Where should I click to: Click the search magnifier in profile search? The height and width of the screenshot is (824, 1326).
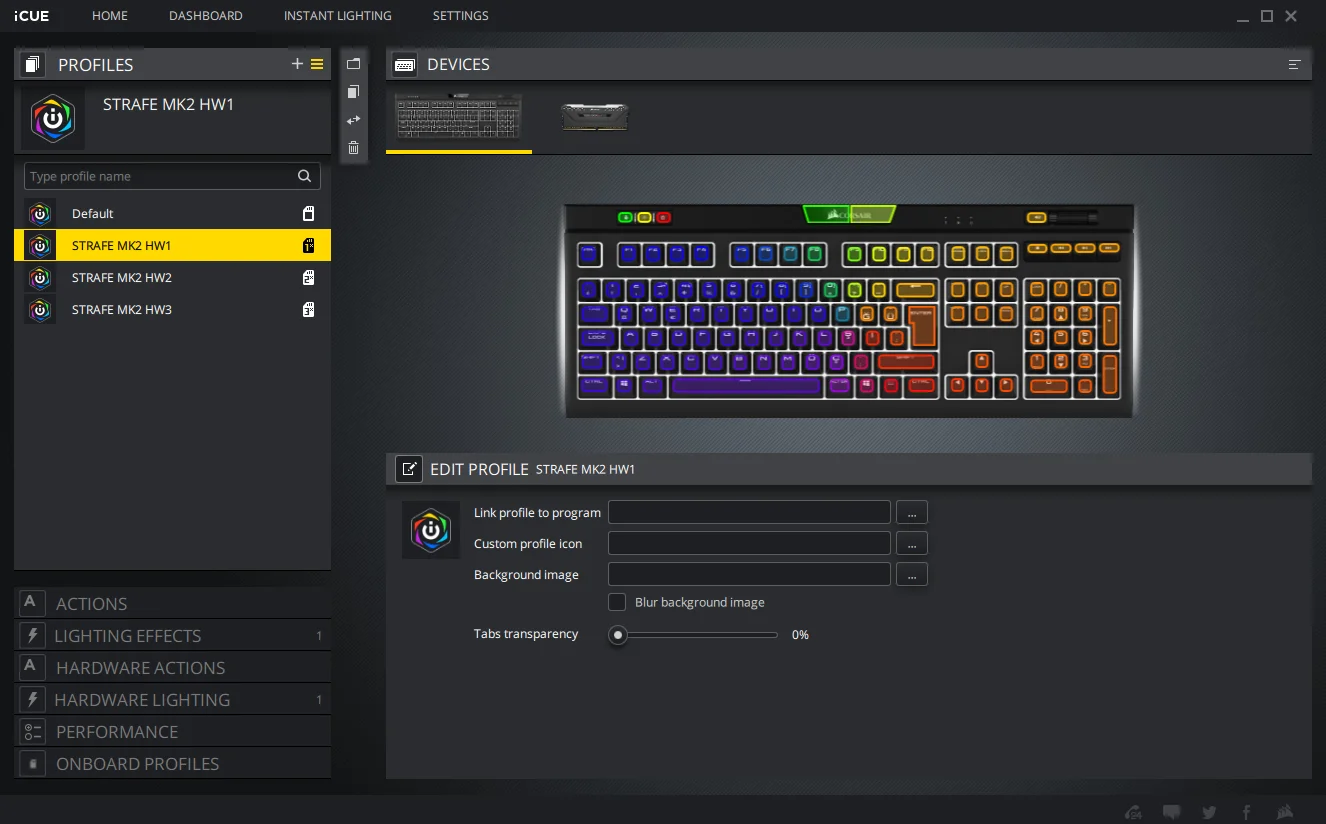[305, 176]
